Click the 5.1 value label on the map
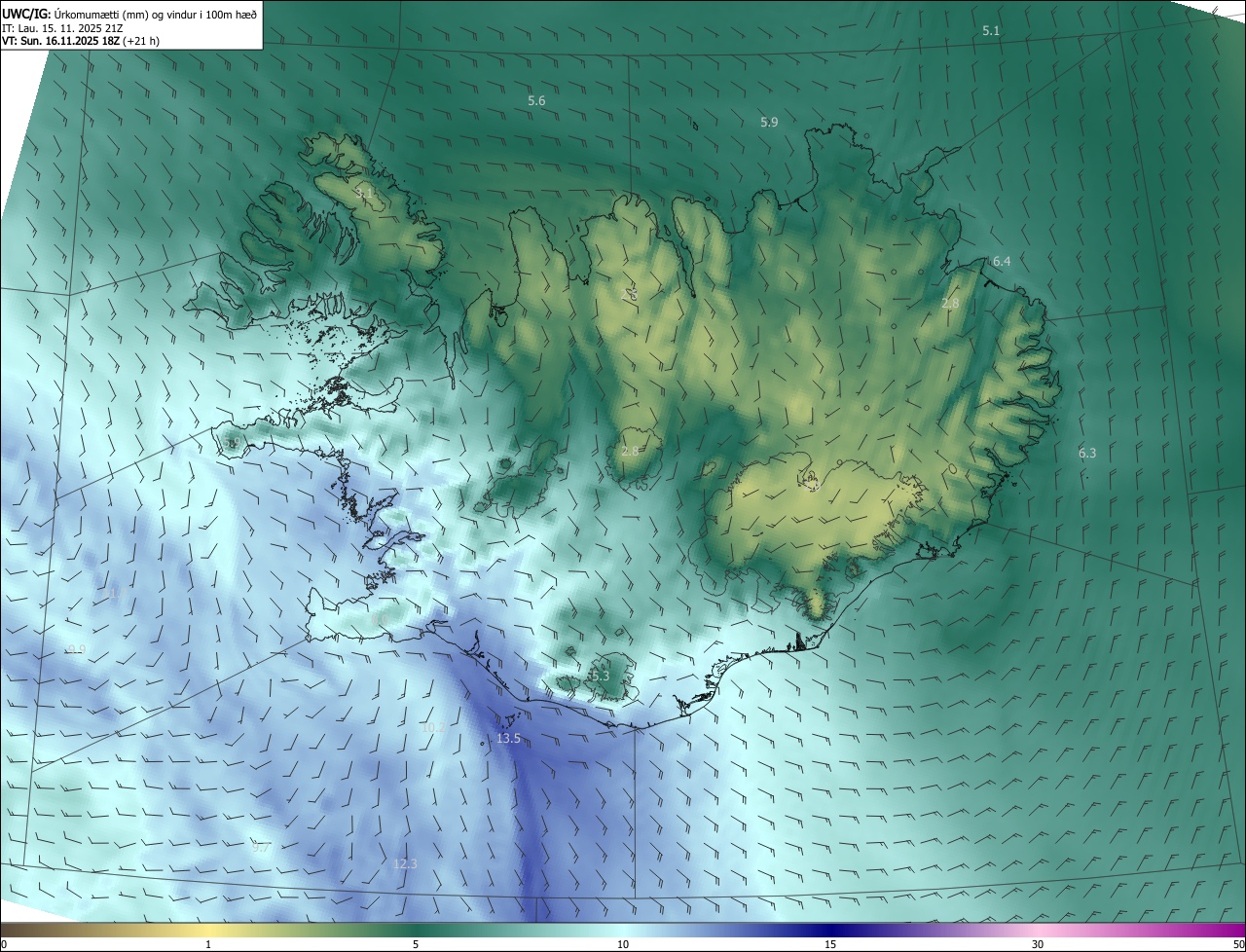The image size is (1246, 952). [991, 31]
